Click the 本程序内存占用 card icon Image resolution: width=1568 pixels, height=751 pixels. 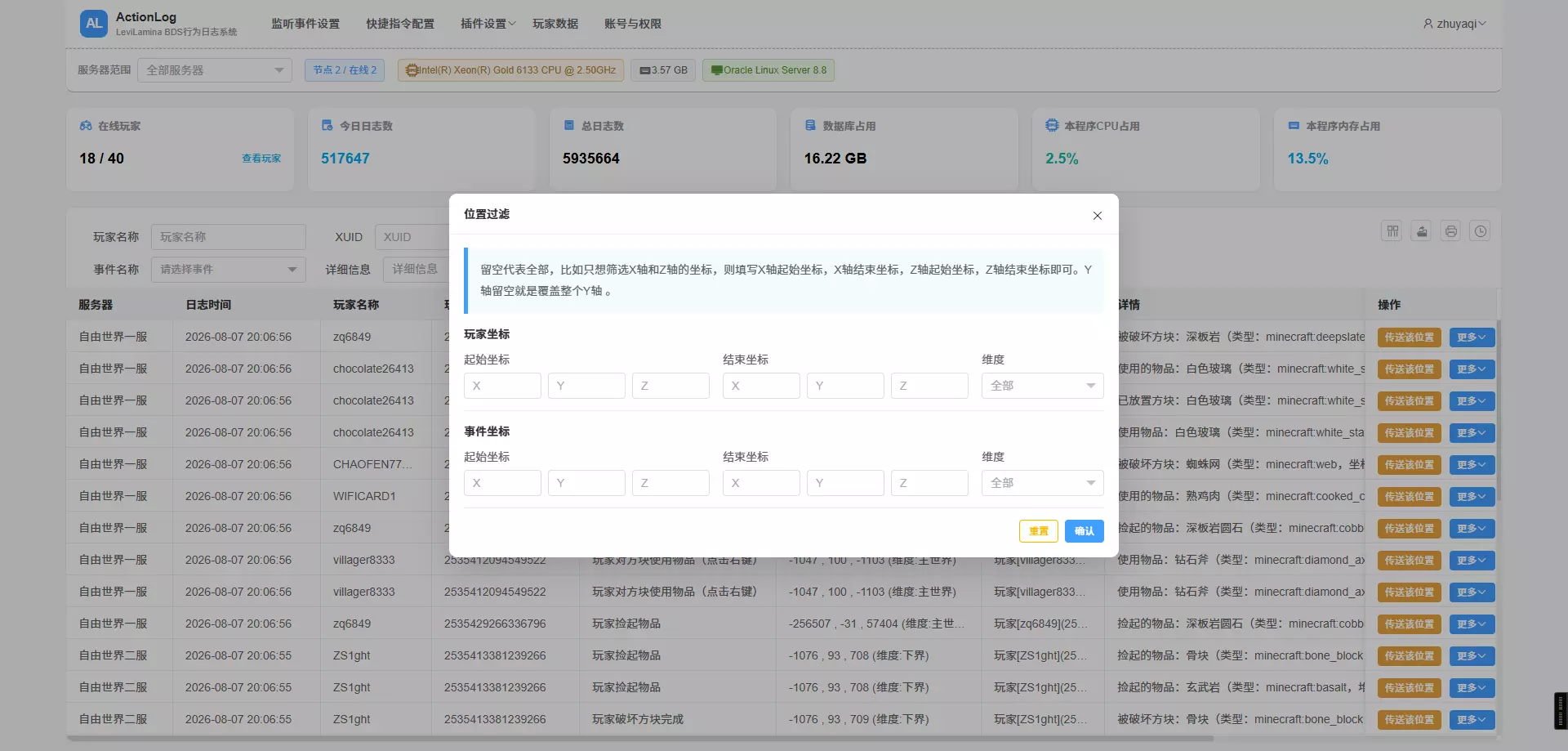[x=1294, y=126]
